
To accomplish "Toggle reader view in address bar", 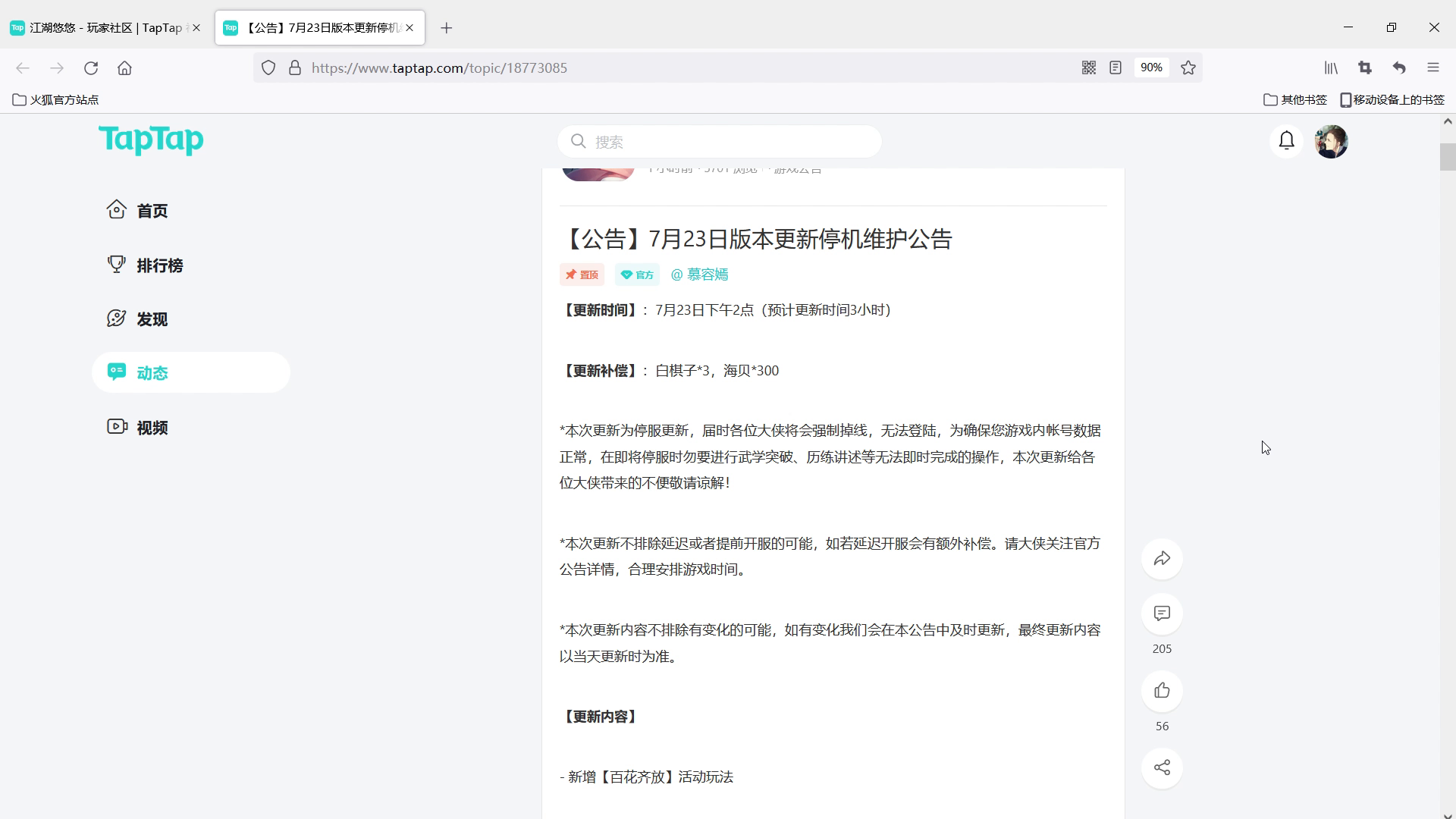I will [1116, 68].
